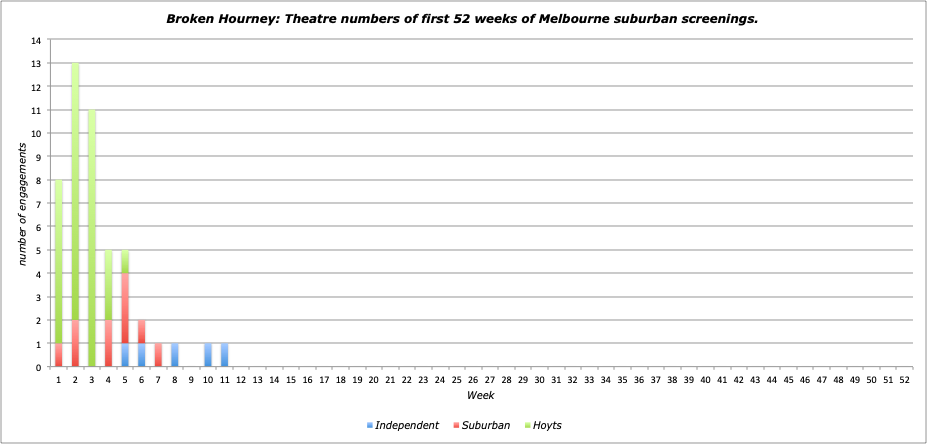Select the red Suburban segment in week 5
This screenshot has height=444, width=927.
click(125, 308)
